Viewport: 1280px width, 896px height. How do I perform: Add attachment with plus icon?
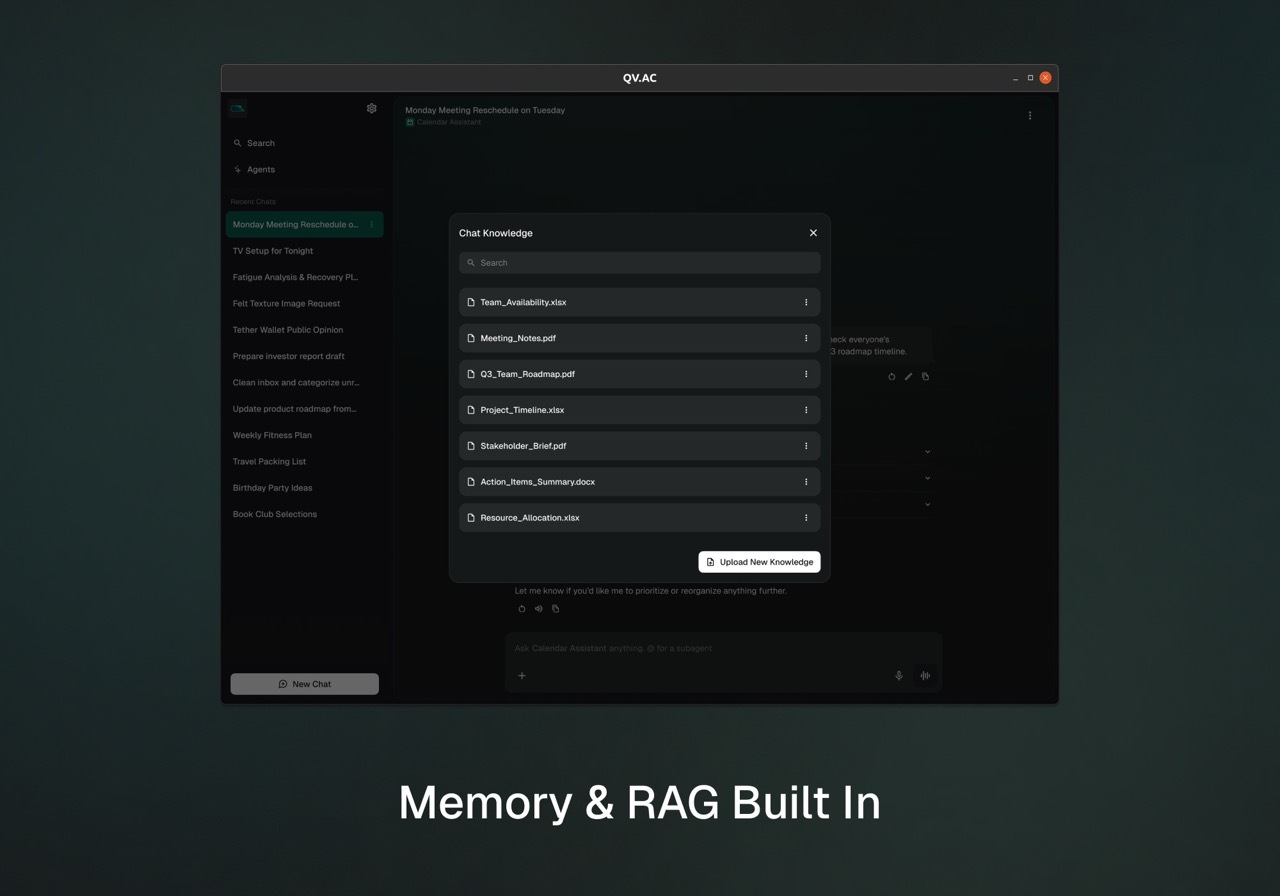pos(521,676)
